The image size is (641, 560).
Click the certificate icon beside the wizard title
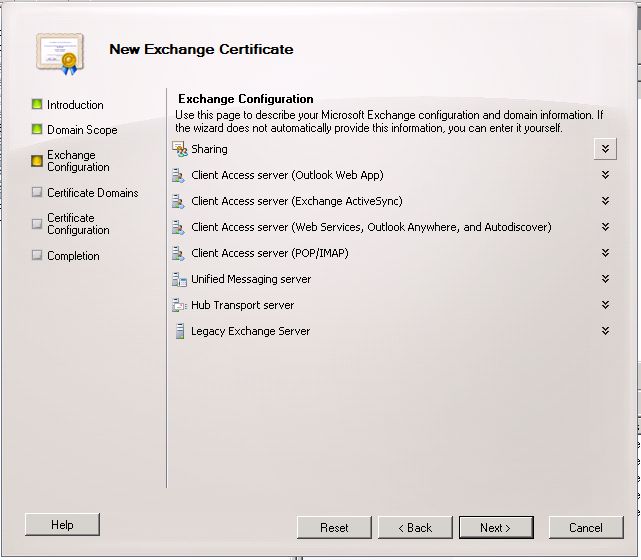(60, 54)
